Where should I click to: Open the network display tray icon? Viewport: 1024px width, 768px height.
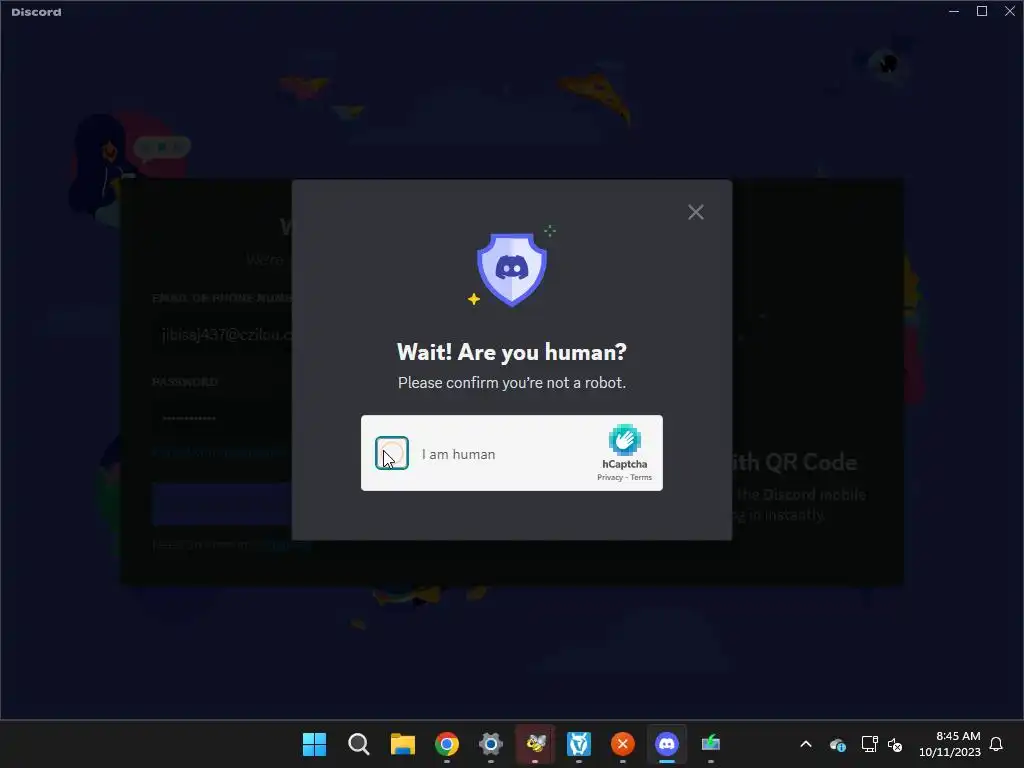point(869,744)
